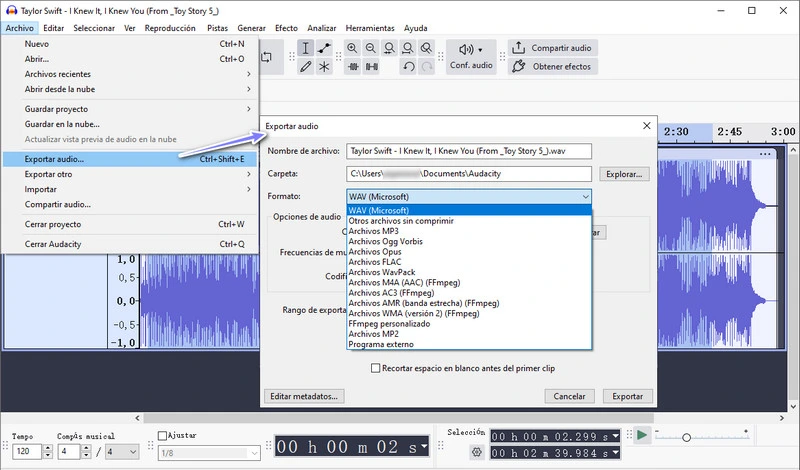Increase Compás numerator with up arrow
Image resolution: width=800 pixels, height=470 pixels.
86,448
